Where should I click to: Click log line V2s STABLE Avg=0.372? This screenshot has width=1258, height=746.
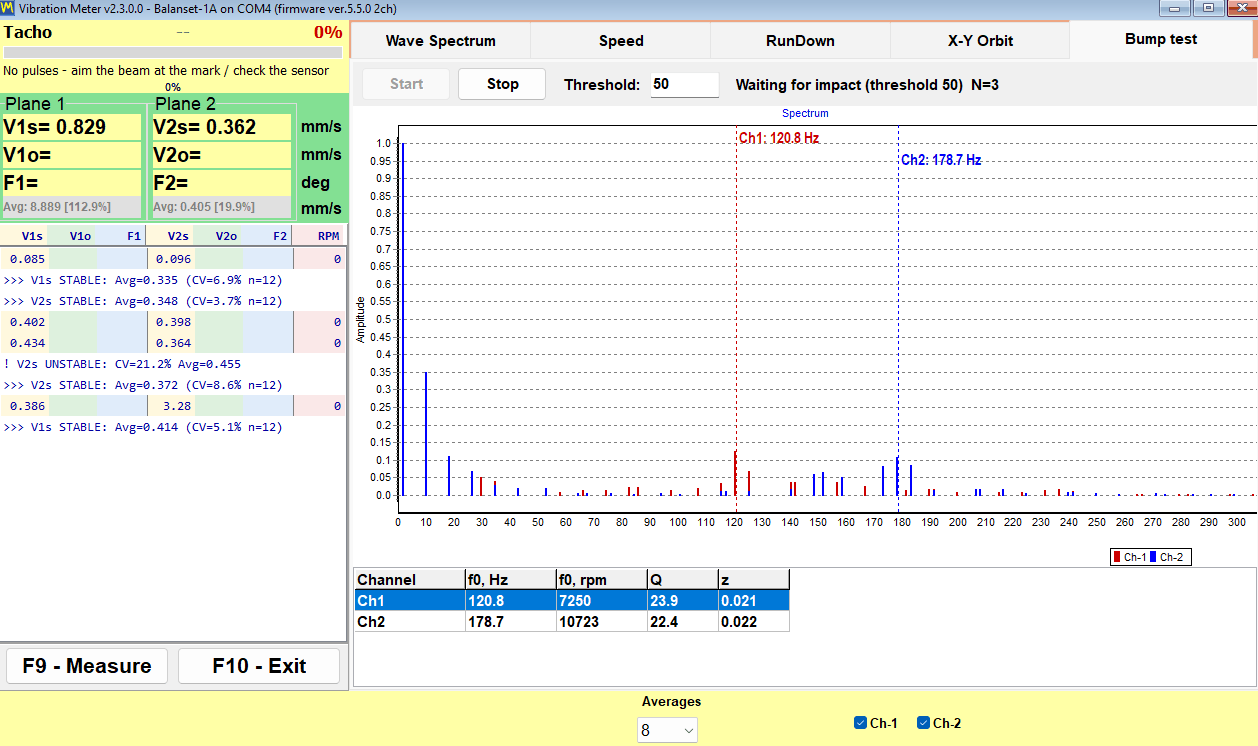click(x=143, y=385)
